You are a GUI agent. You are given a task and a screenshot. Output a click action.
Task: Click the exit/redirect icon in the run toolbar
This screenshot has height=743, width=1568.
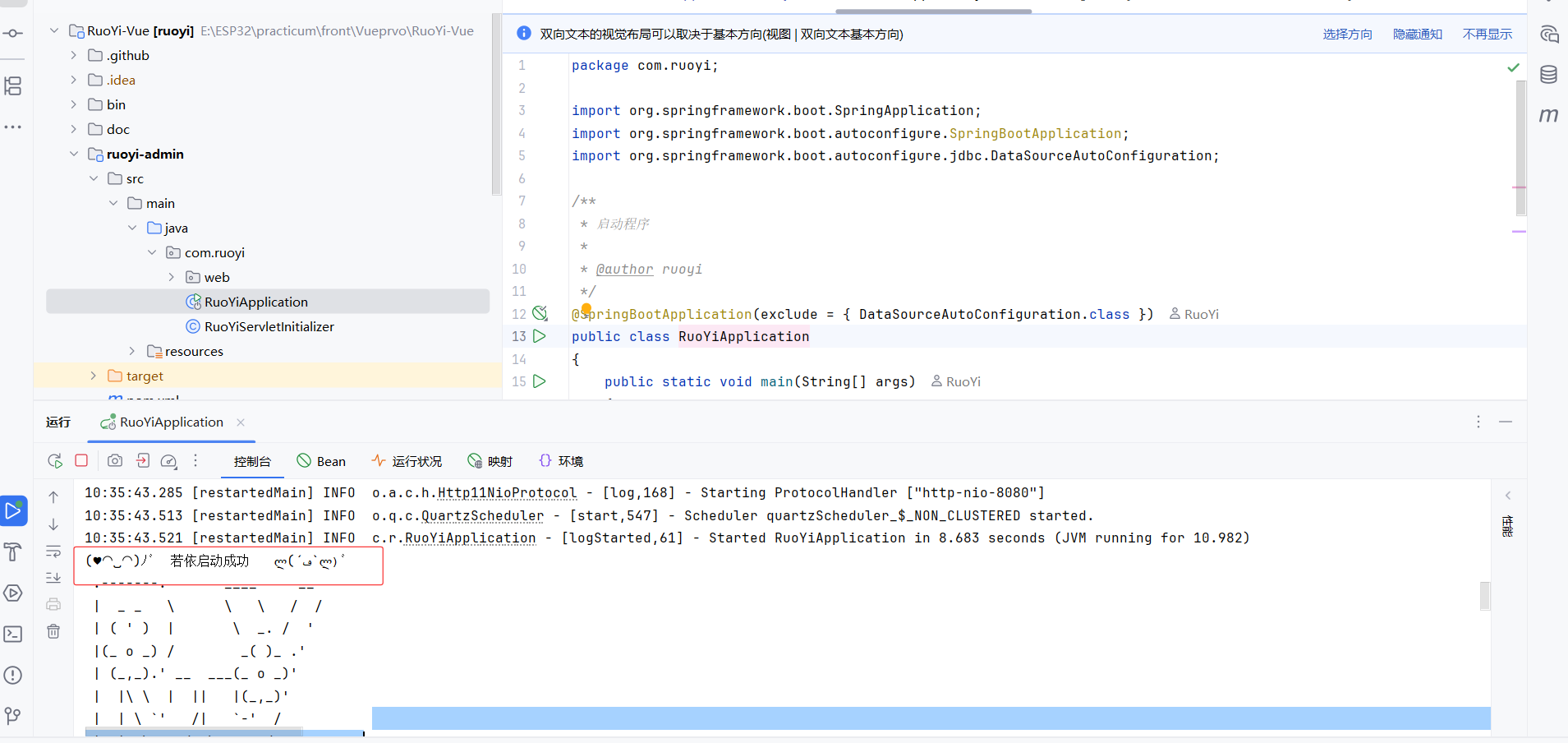(x=142, y=460)
